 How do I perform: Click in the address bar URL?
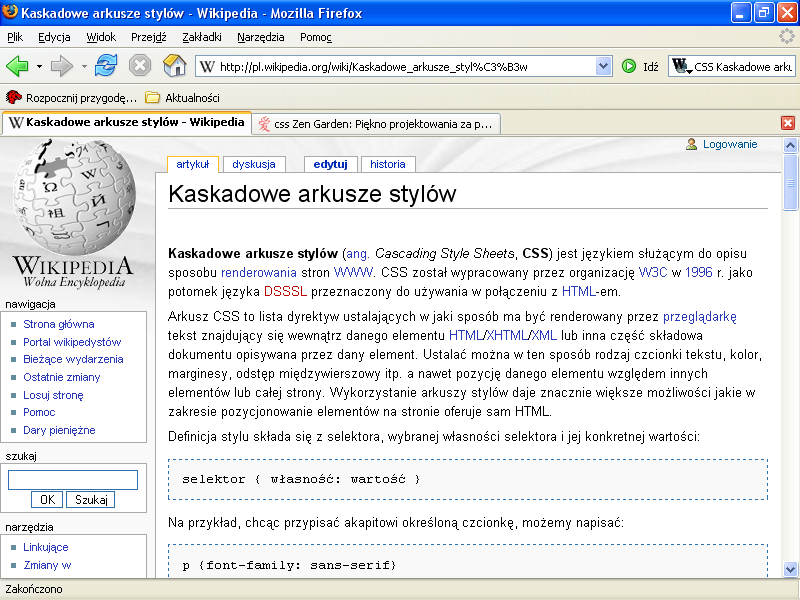coord(406,66)
